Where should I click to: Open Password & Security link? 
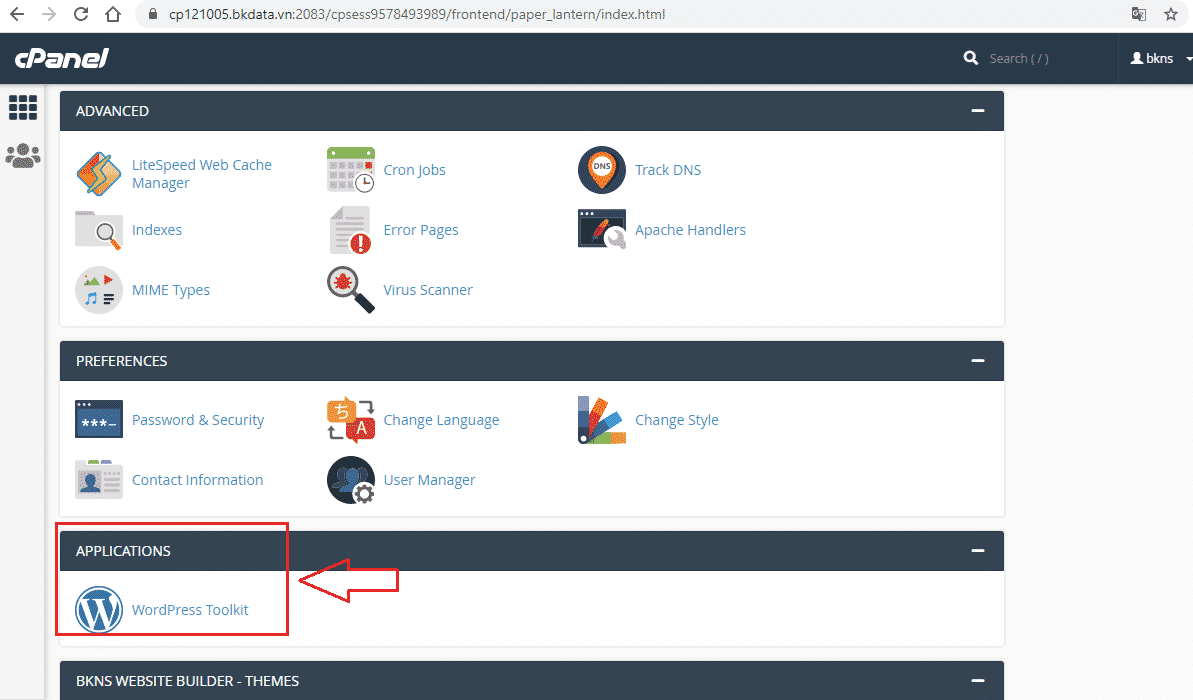click(x=198, y=420)
